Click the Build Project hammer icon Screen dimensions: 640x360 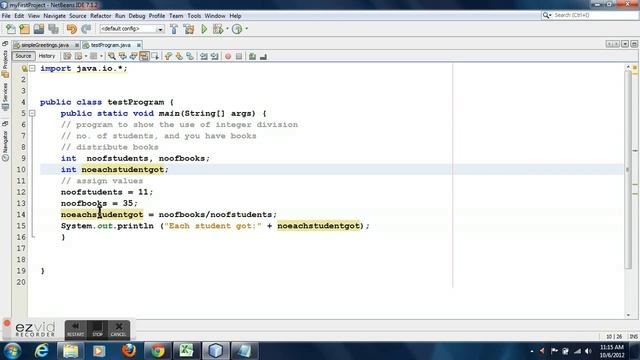tap(174, 29)
